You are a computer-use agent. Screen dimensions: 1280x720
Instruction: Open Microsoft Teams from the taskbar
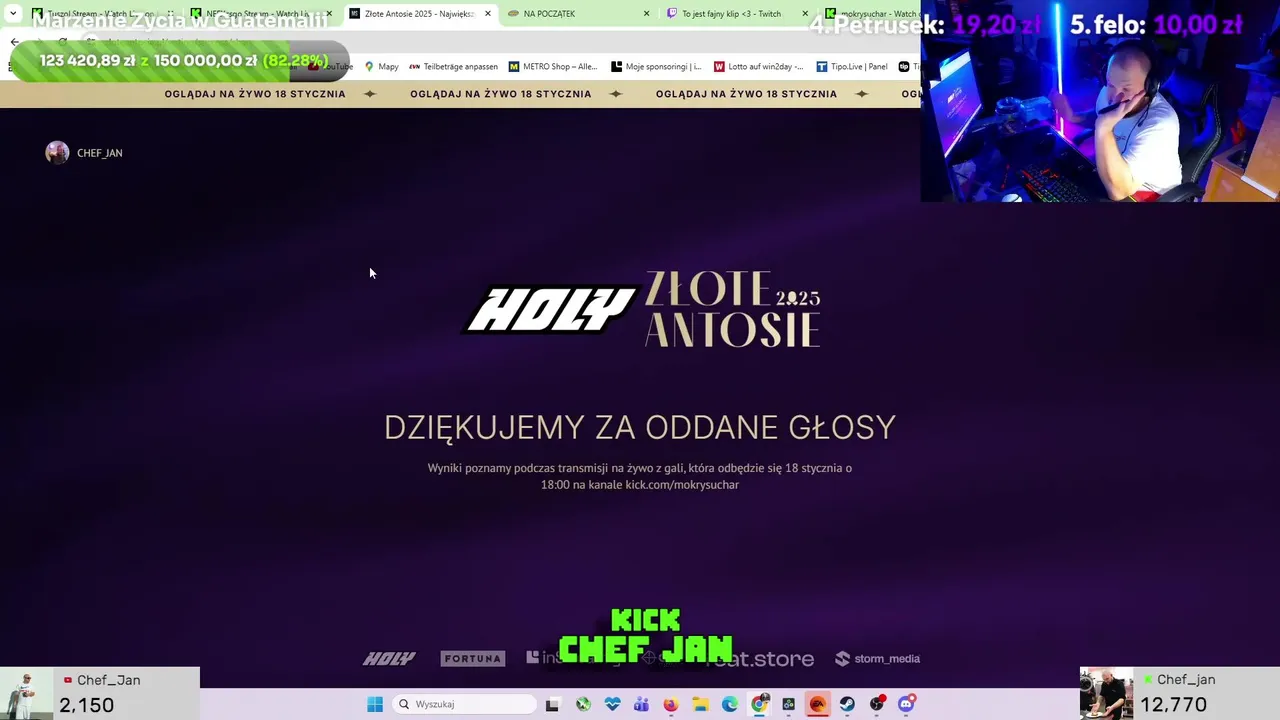coord(641,704)
